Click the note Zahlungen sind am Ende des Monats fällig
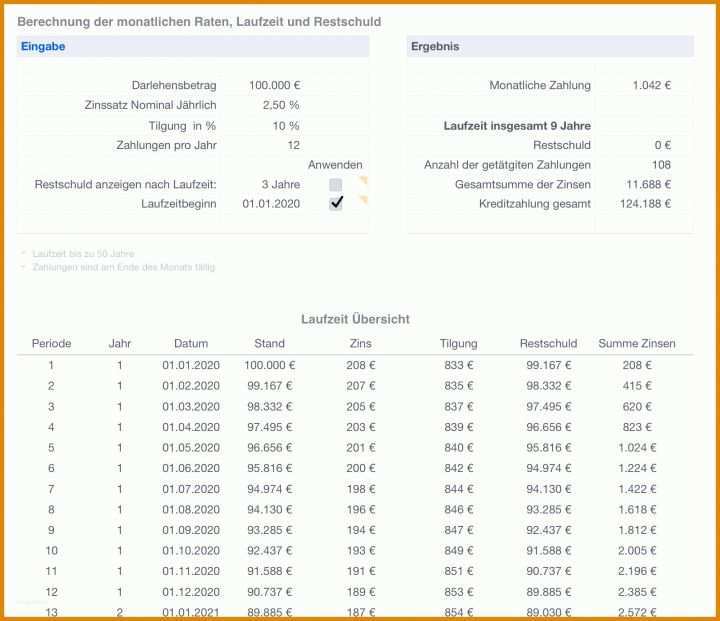The width and height of the screenshot is (720, 621). (x=123, y=267)
